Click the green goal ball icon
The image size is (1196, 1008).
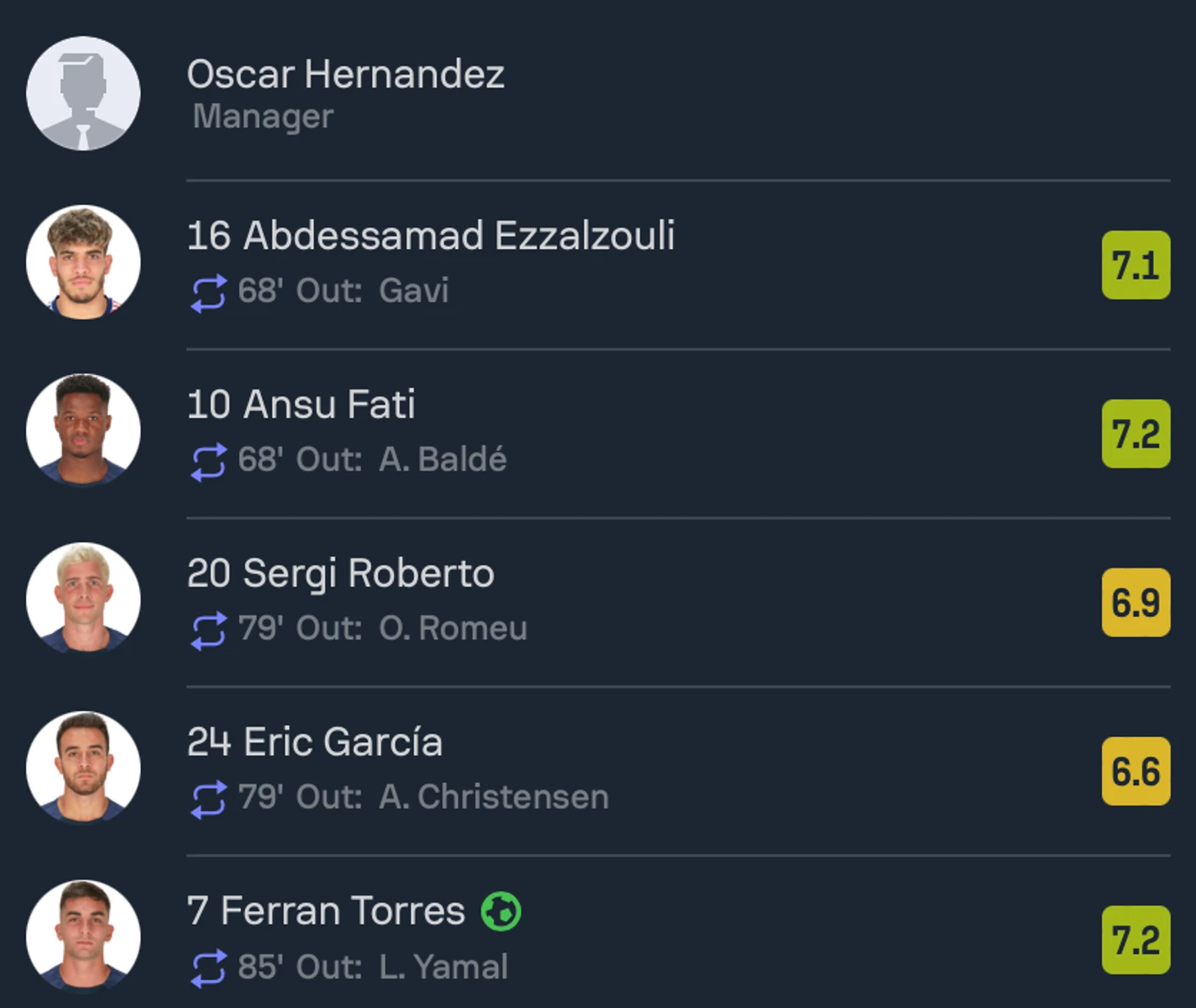pos(501,911)
